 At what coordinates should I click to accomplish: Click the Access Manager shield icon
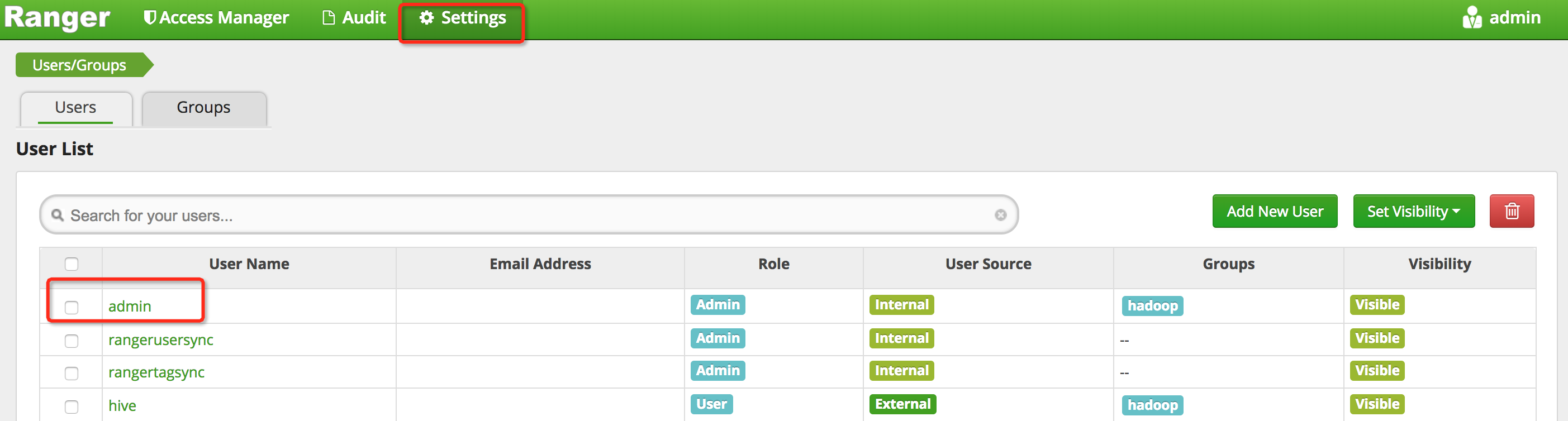[149, 18]
